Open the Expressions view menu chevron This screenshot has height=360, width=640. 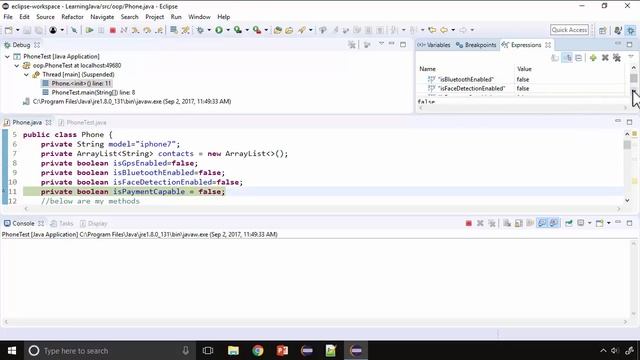pyautogui.click(x=631, y=57)
